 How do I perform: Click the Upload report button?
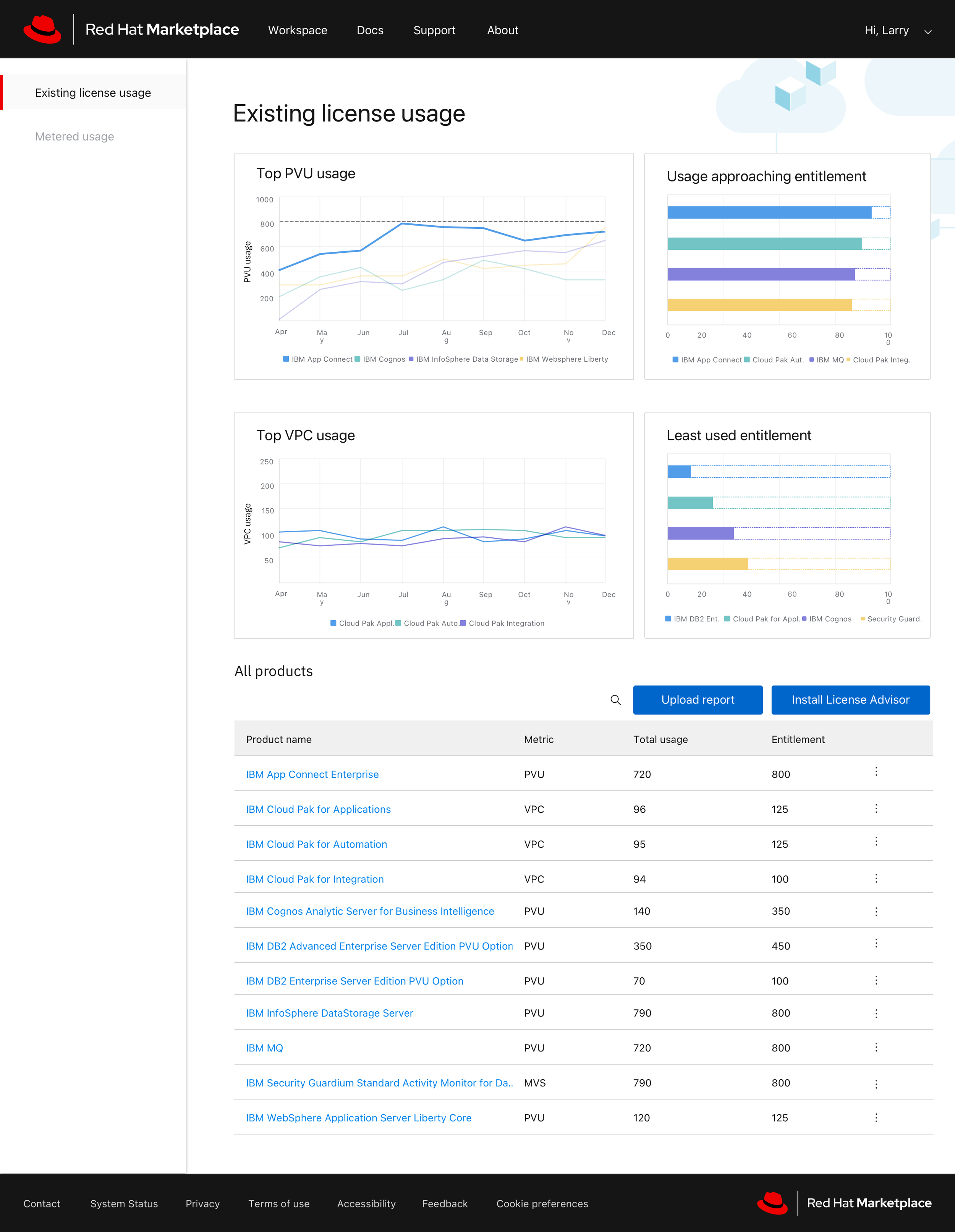coord(698,700)
